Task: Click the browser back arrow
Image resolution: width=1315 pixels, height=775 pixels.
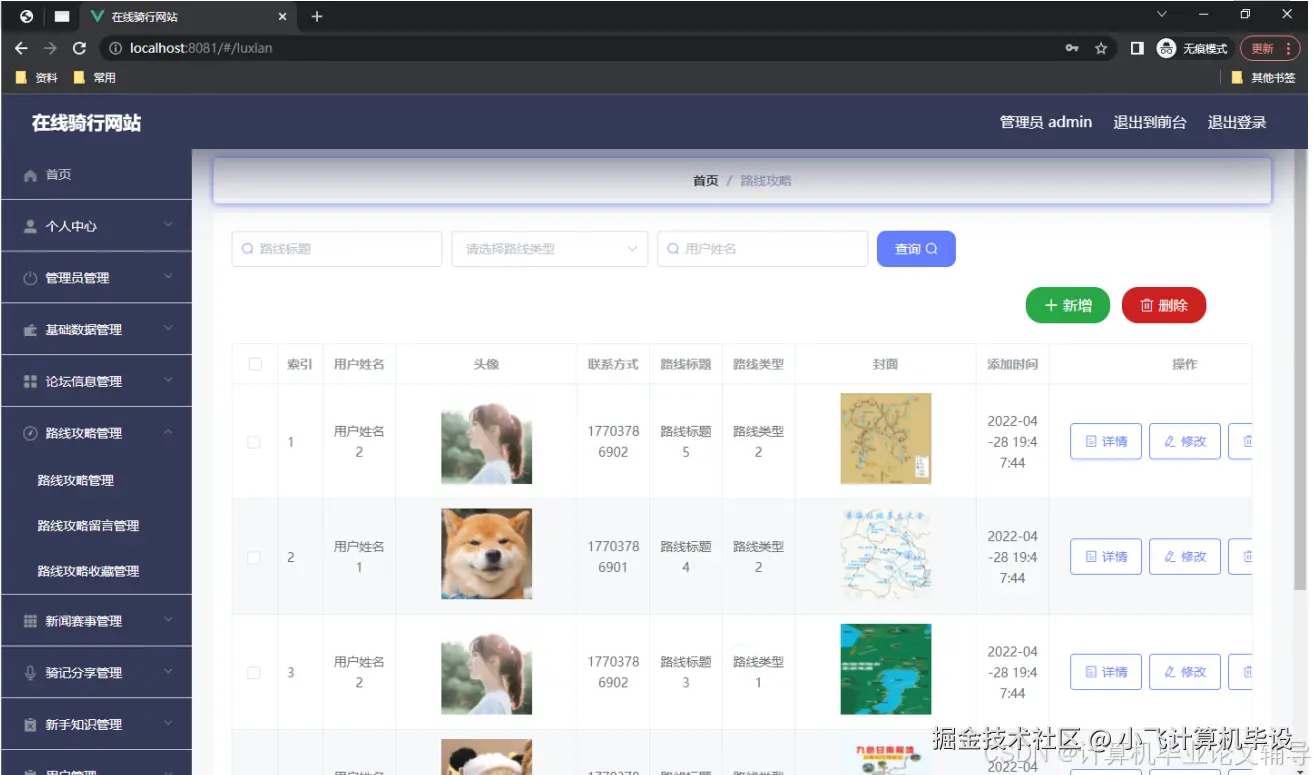Action: tap(21, 48)
